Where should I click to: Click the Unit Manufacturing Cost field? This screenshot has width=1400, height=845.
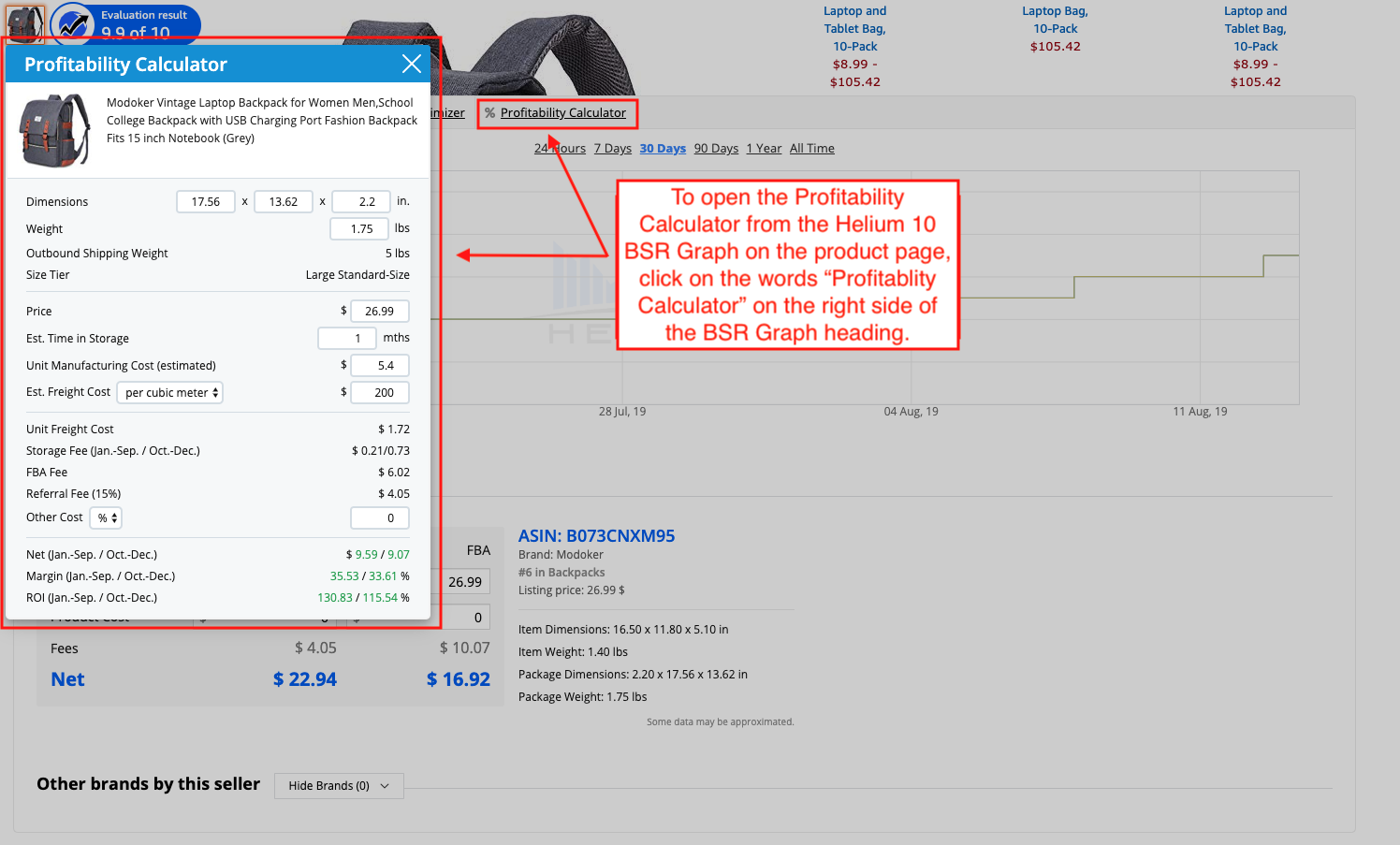pyautogui.click(x=379, y=365)
